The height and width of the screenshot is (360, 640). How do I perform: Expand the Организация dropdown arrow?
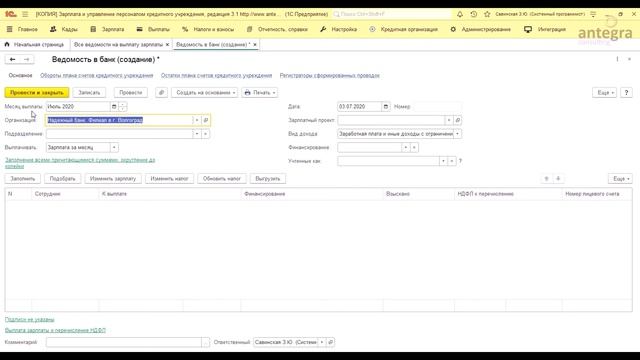point(197,120)
